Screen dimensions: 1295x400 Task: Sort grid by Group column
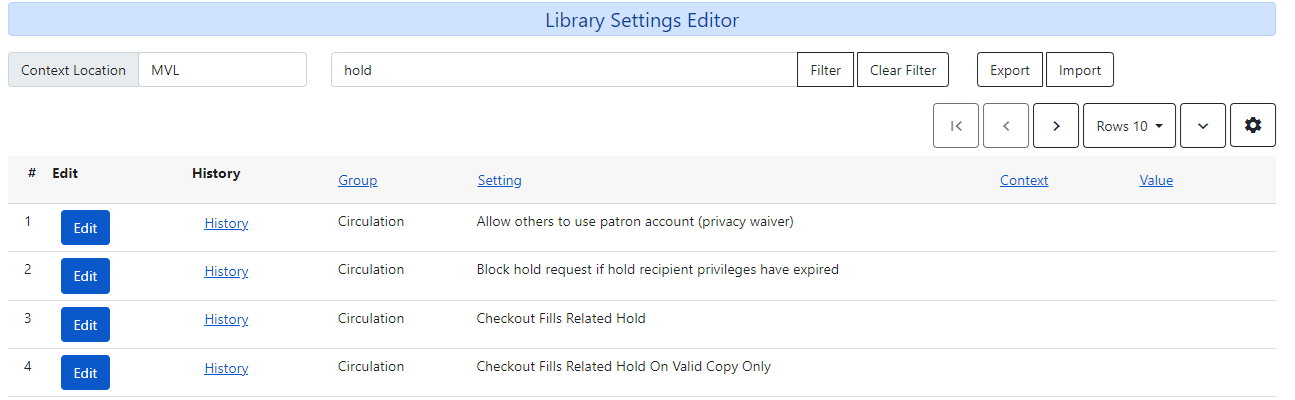[357, 181]
